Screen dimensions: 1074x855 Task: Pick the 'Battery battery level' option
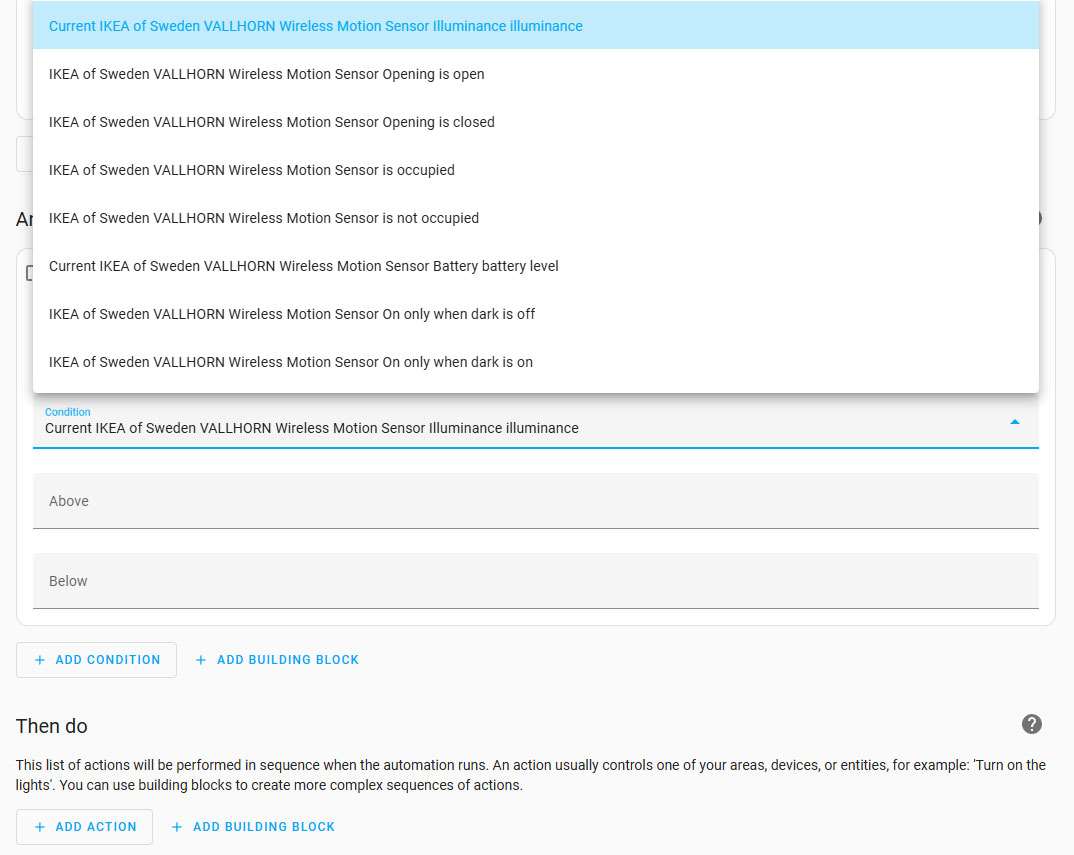303,266
